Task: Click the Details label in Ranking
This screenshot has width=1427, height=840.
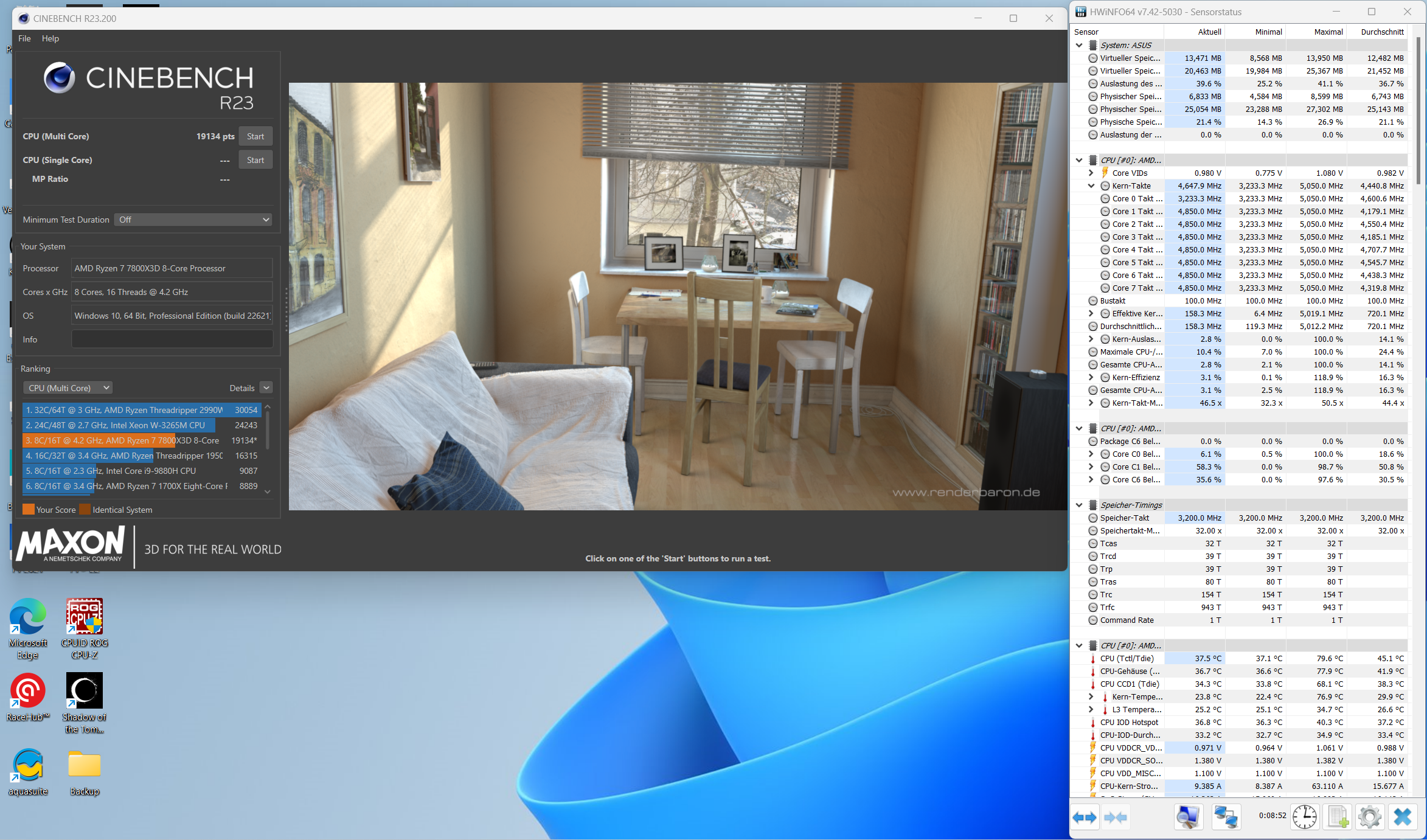Action: pos(242,388)
